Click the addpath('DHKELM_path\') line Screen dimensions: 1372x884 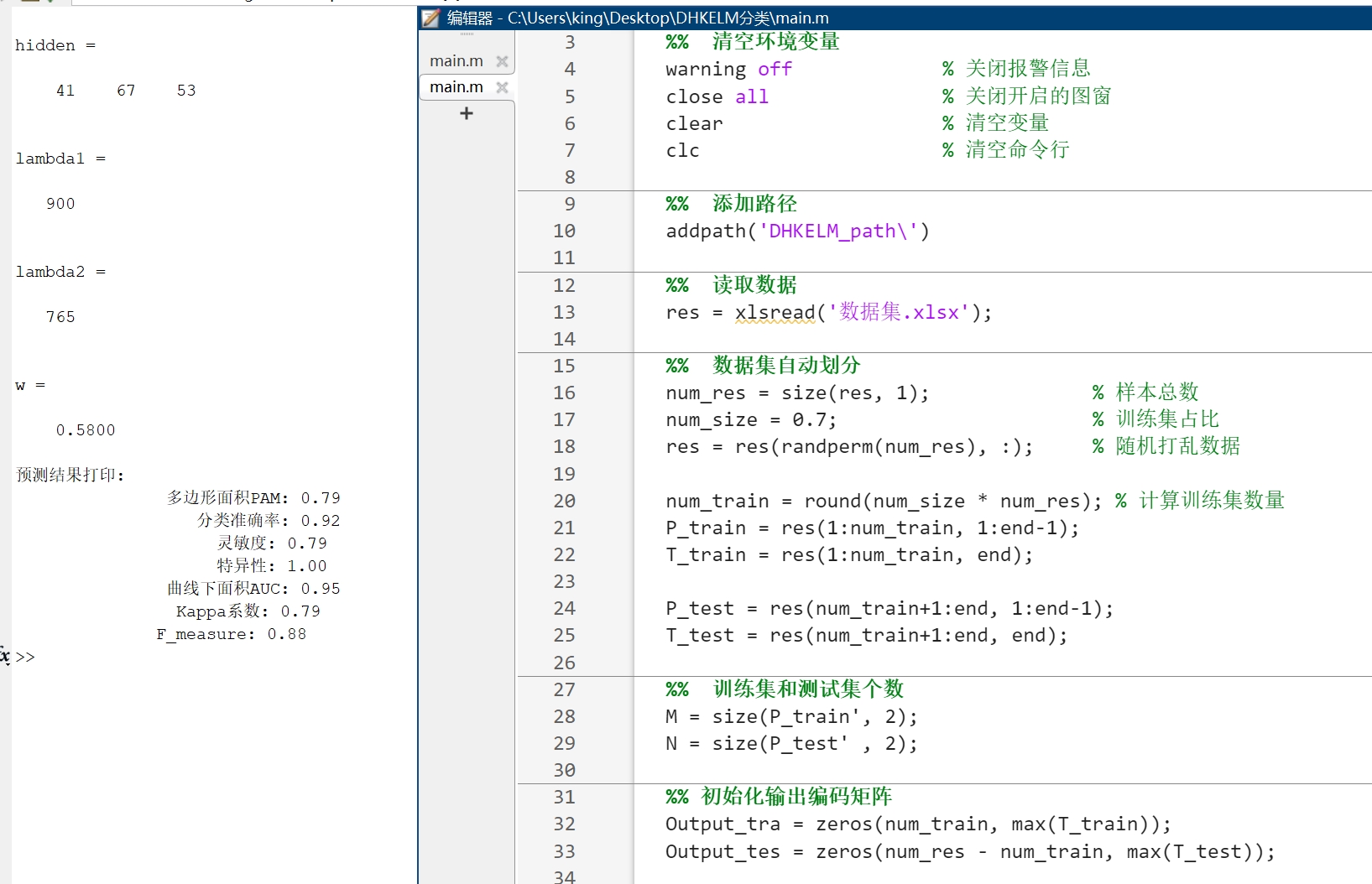pyautogui.click(x=797, y=231)
